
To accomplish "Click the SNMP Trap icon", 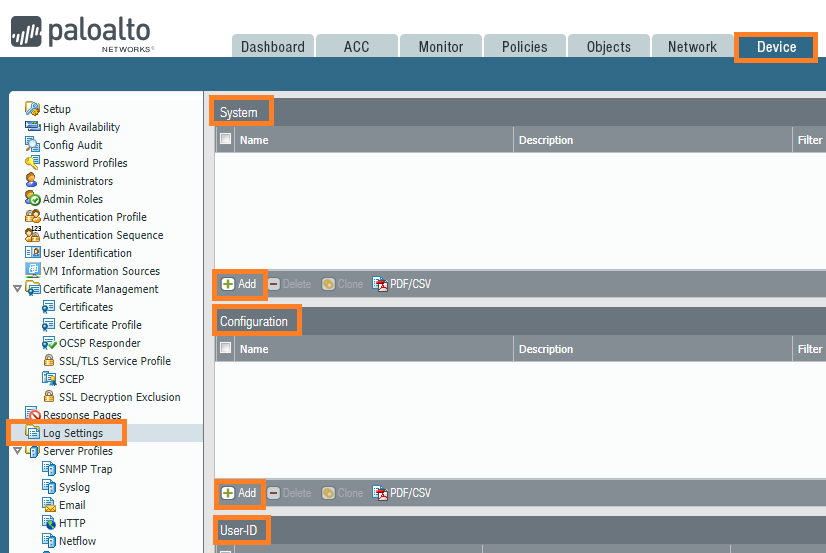I will point(48,469).
